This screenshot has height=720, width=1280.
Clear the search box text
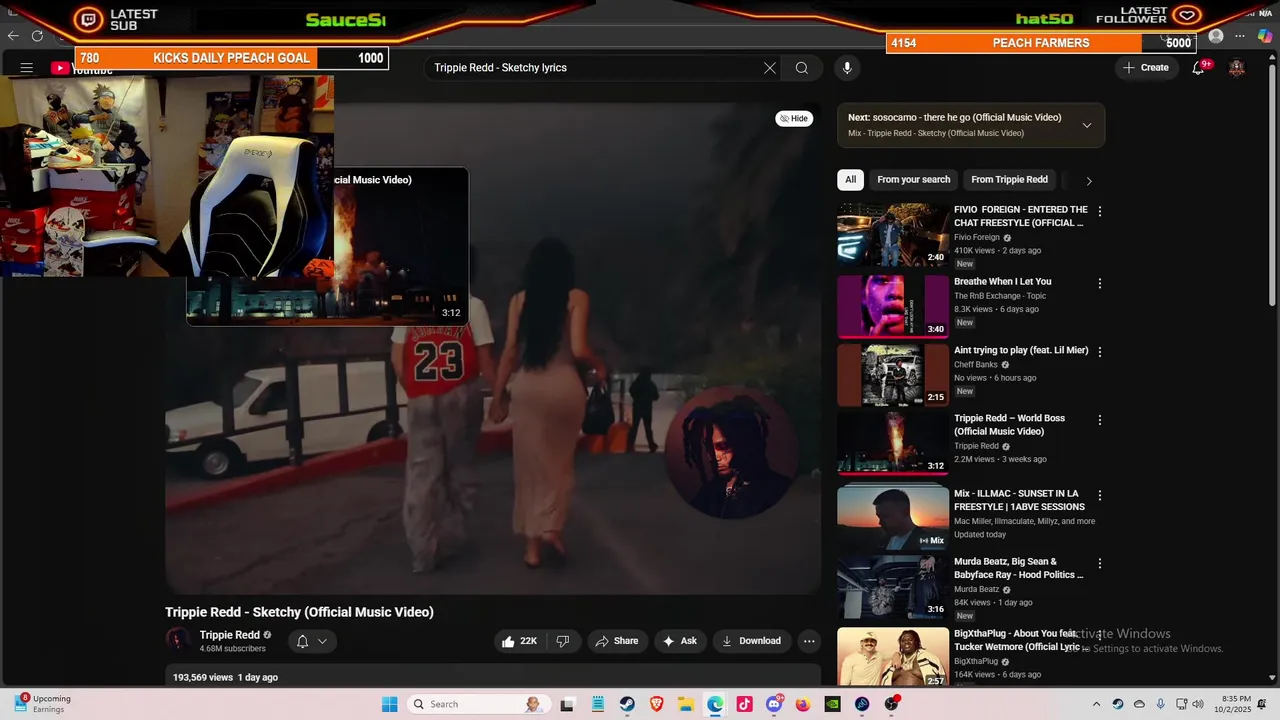[770, 68]
